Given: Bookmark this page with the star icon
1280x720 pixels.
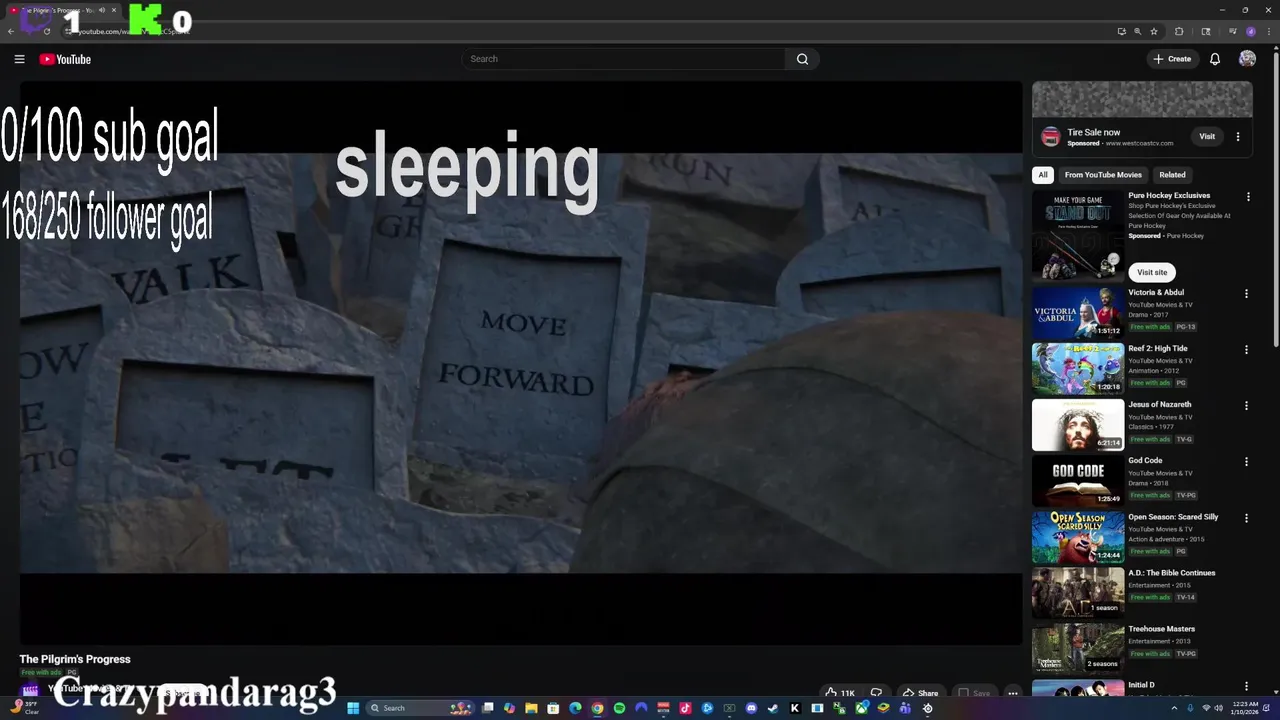Looking at the screenshot, I should click(1154, 31).
